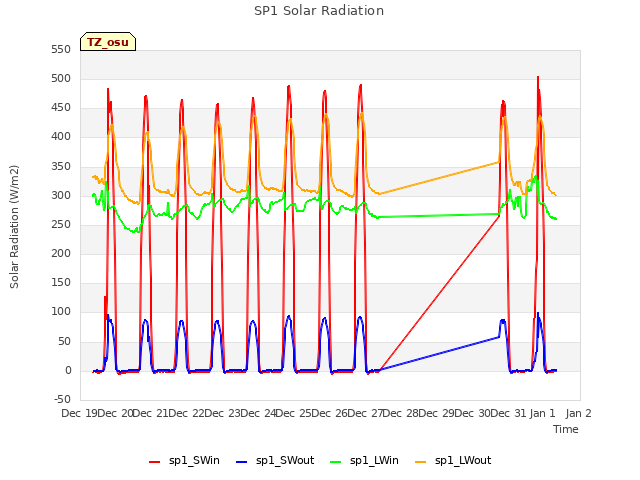
Task: Click the TZ_osu annotation box
Action: click(x=108, y=42)
